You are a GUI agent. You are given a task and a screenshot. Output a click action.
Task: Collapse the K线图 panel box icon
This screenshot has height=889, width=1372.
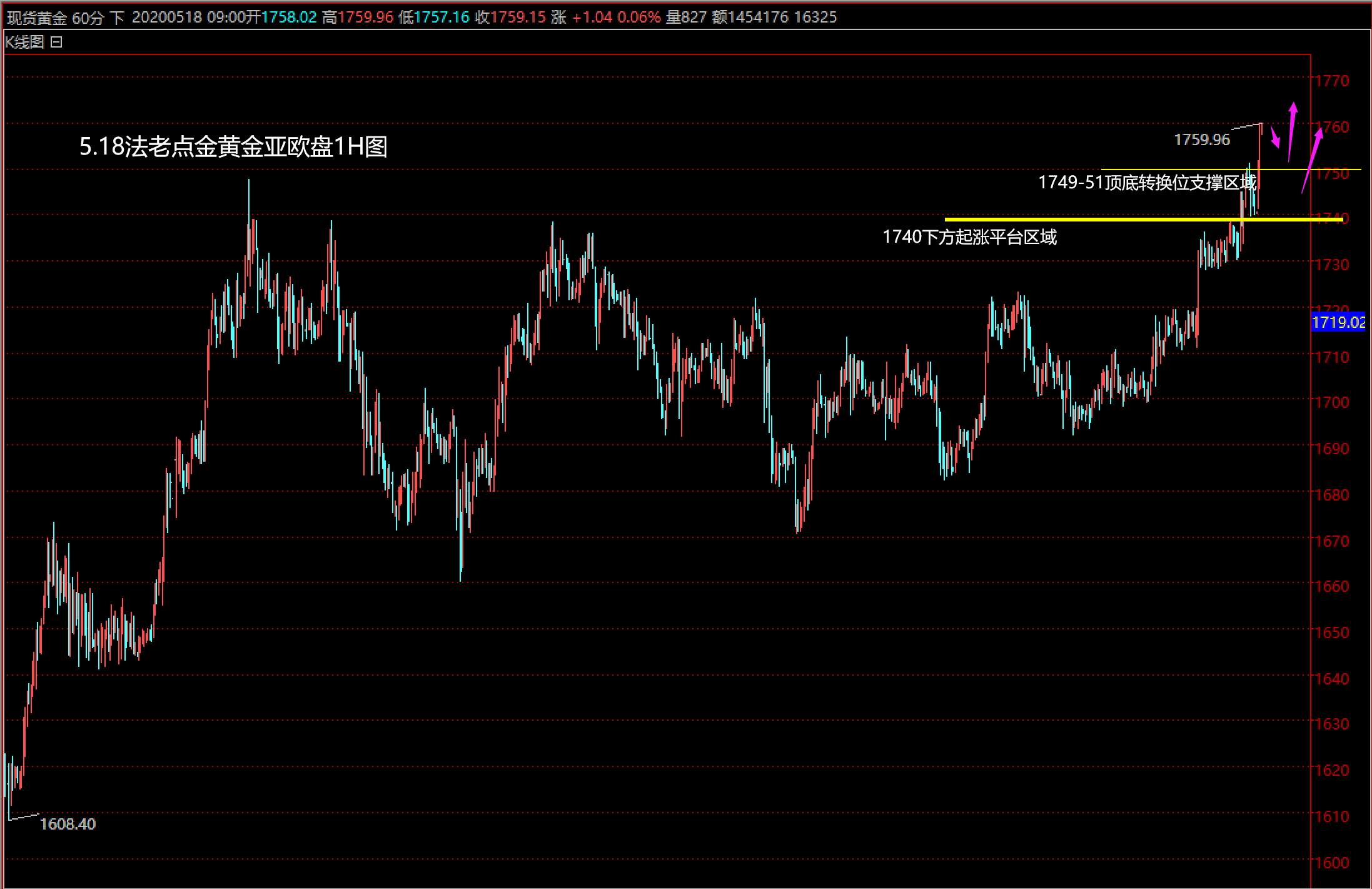point(56,42)
